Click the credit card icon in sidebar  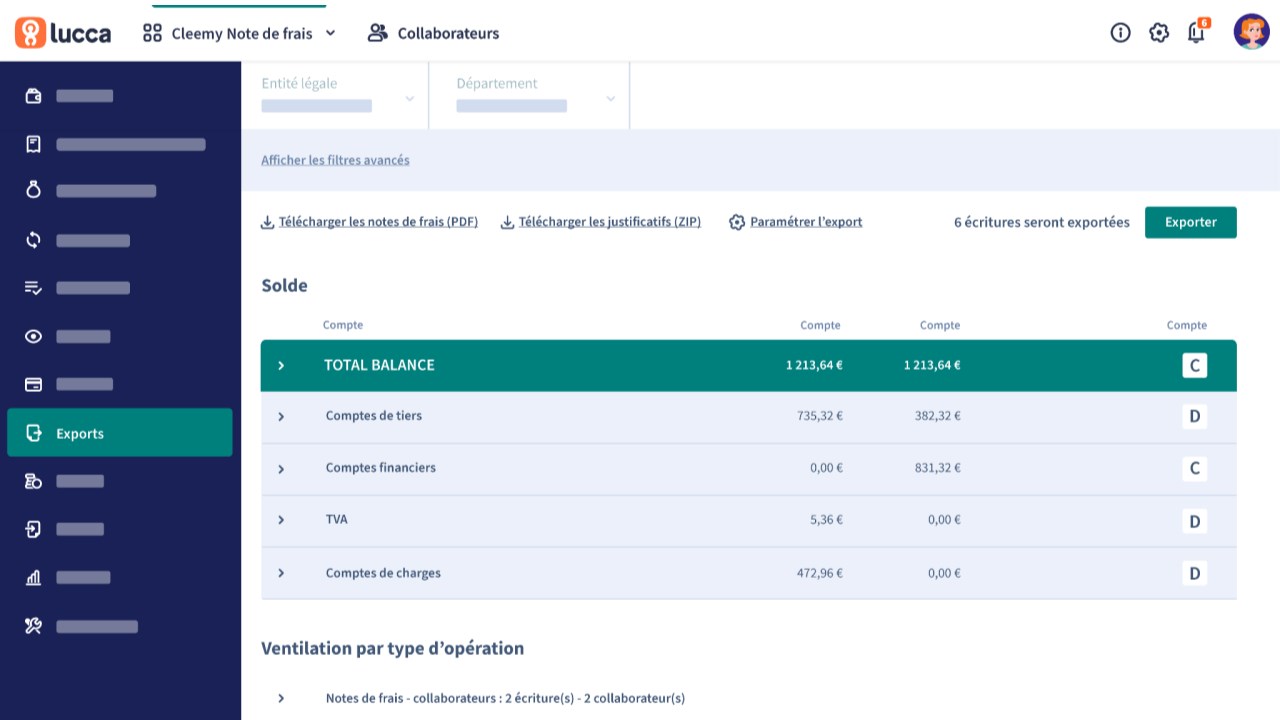(x=33, y=384)
